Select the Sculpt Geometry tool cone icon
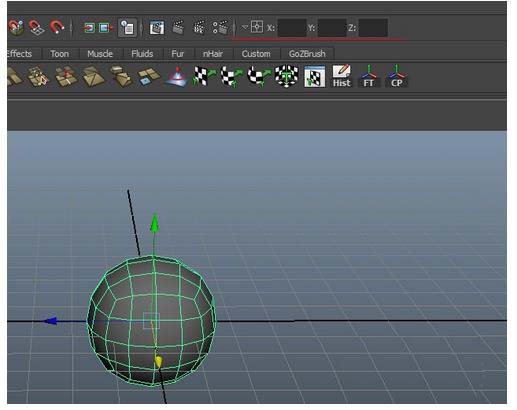This screenshot has width=517, height=410. point(177,77)
